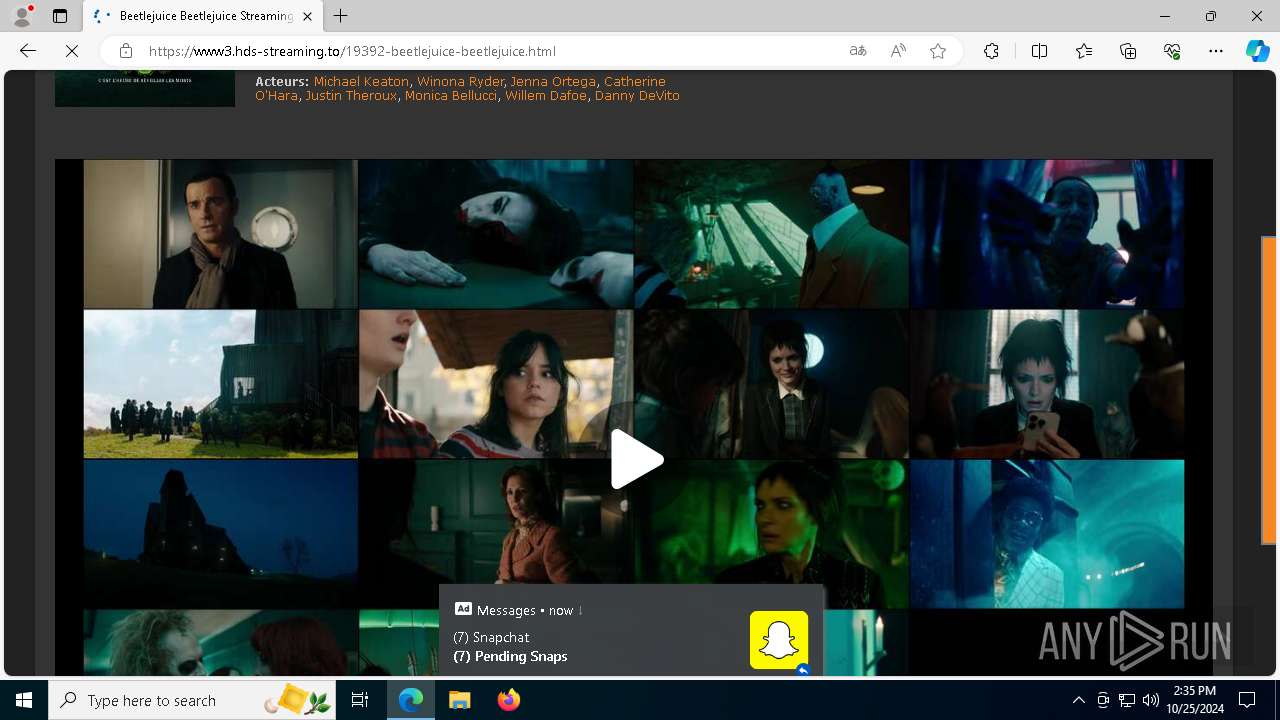Open actor link Jenna Ortega
Viewport: 1280px width, 720px height.
coord(553,81)
